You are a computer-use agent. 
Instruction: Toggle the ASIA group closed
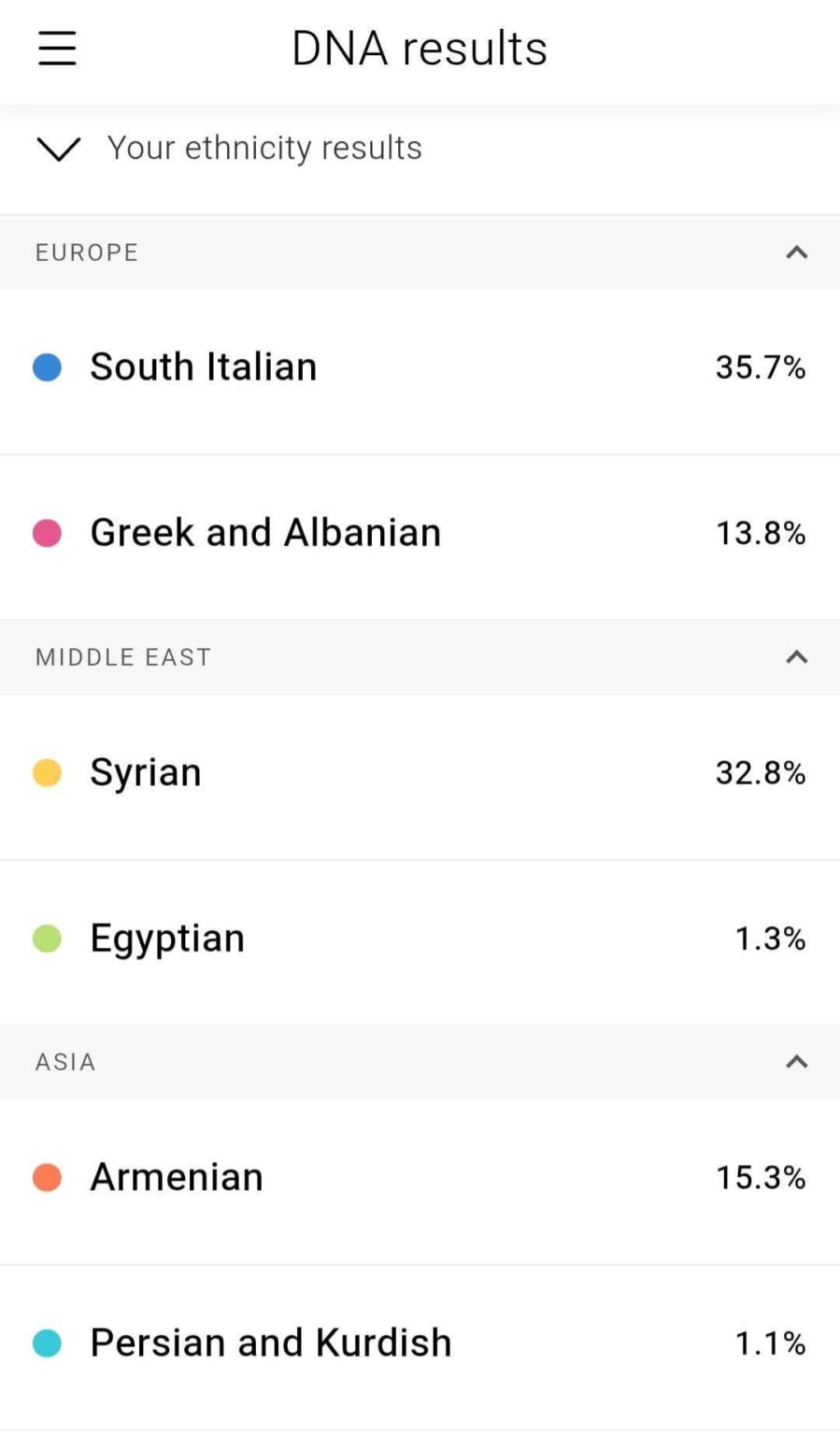tap(796, 1062)
